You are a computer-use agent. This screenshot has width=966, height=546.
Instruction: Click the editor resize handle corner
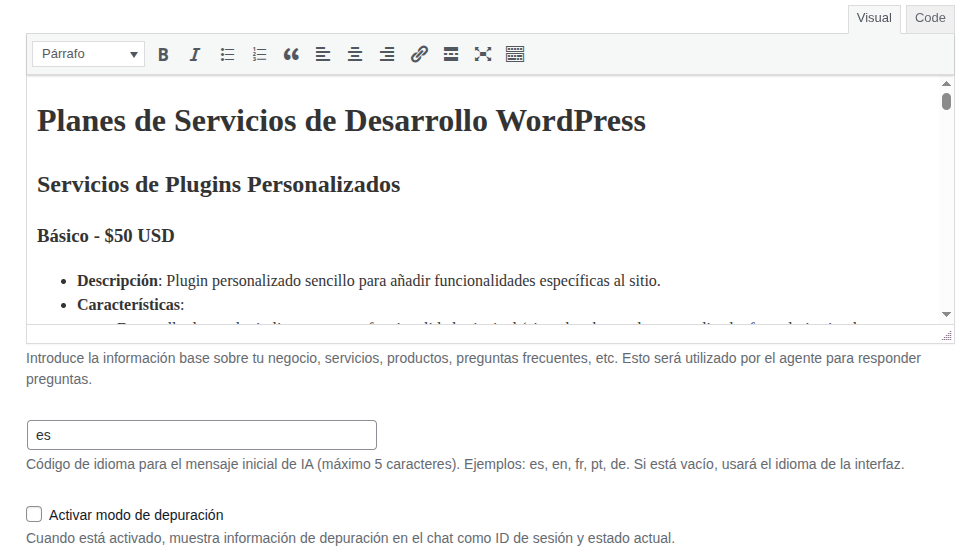coord(946,335)
